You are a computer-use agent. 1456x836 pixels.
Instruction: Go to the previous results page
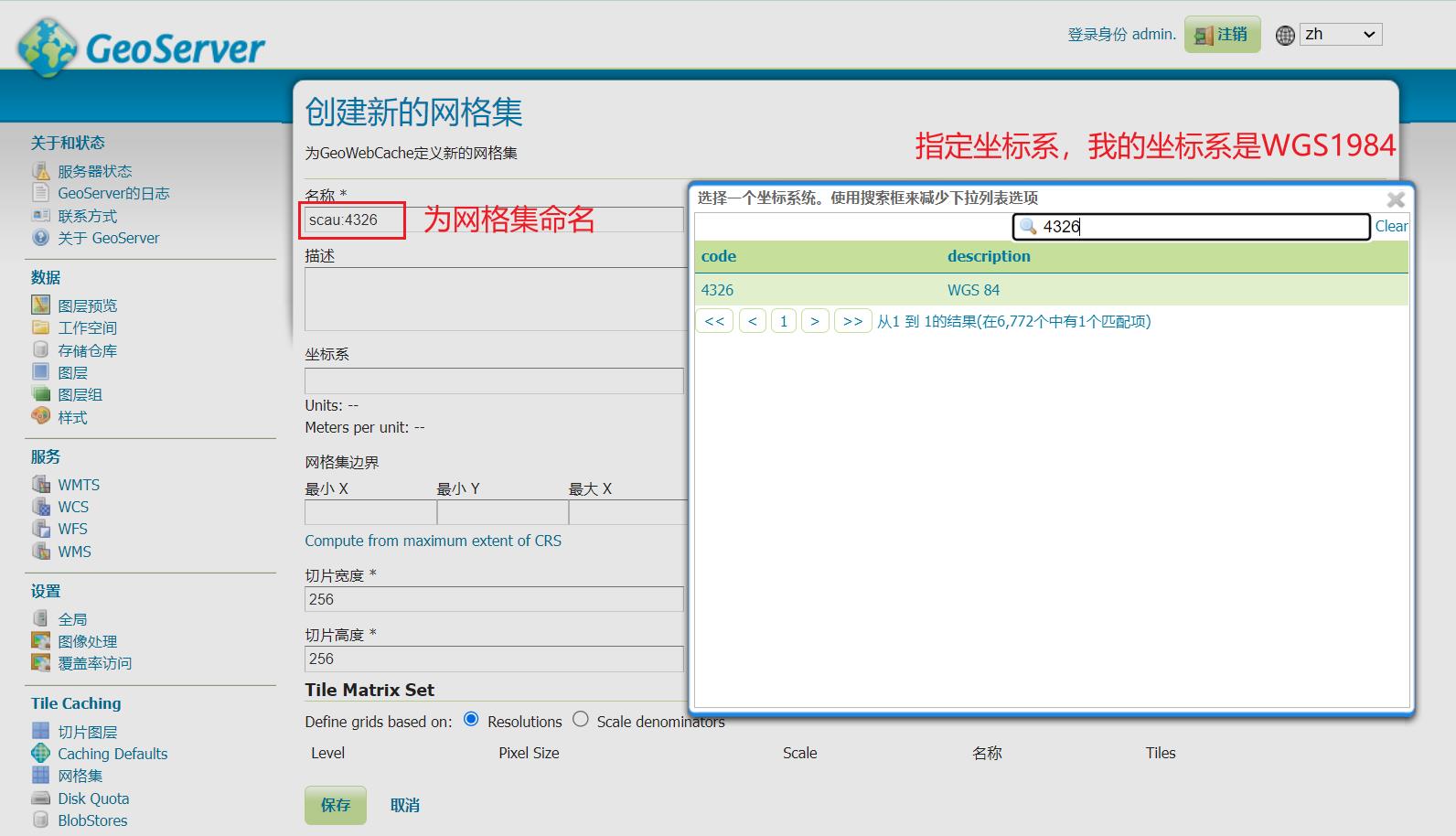click(x=752, y=321)
